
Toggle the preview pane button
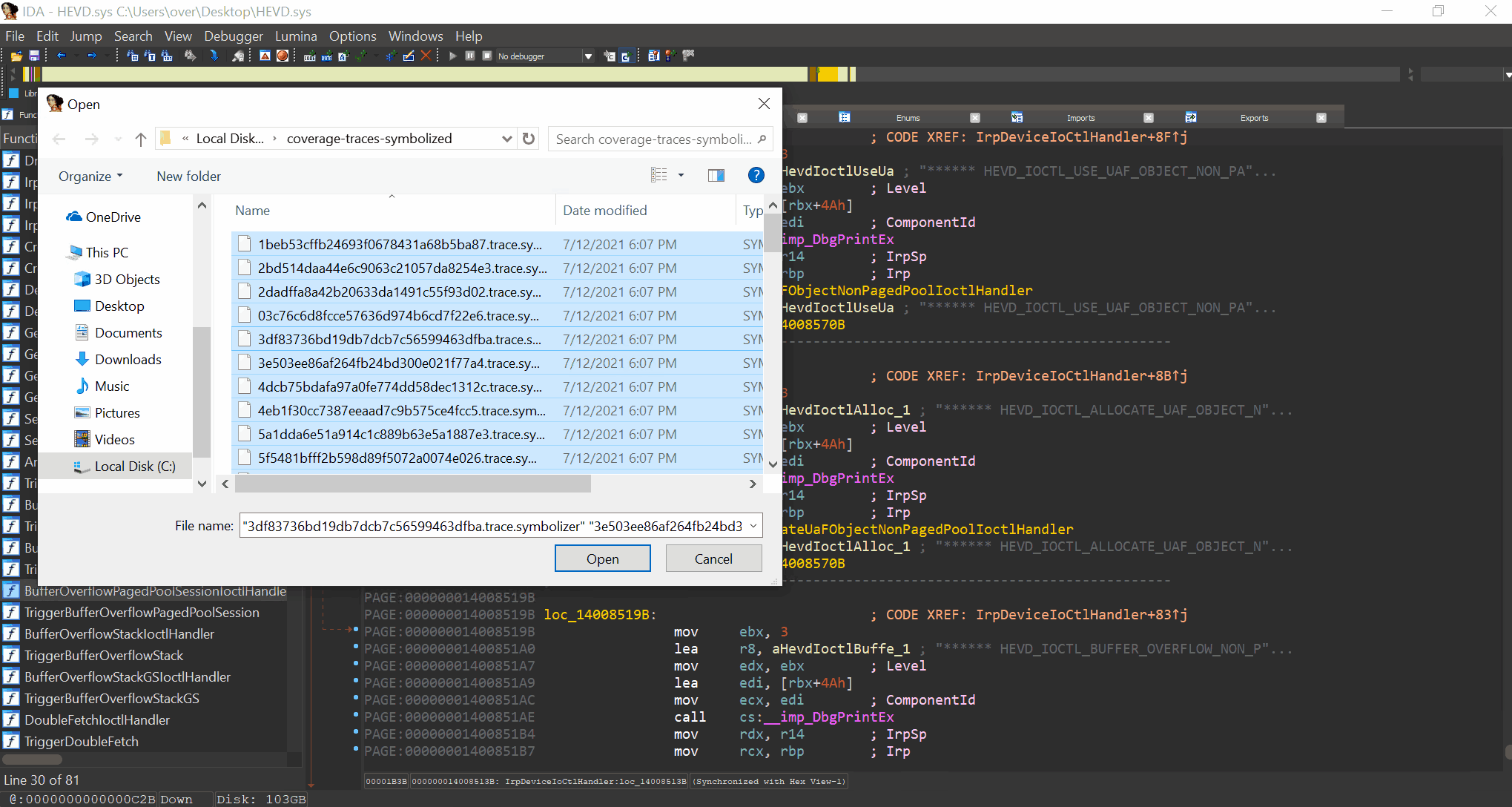point(716,175)
